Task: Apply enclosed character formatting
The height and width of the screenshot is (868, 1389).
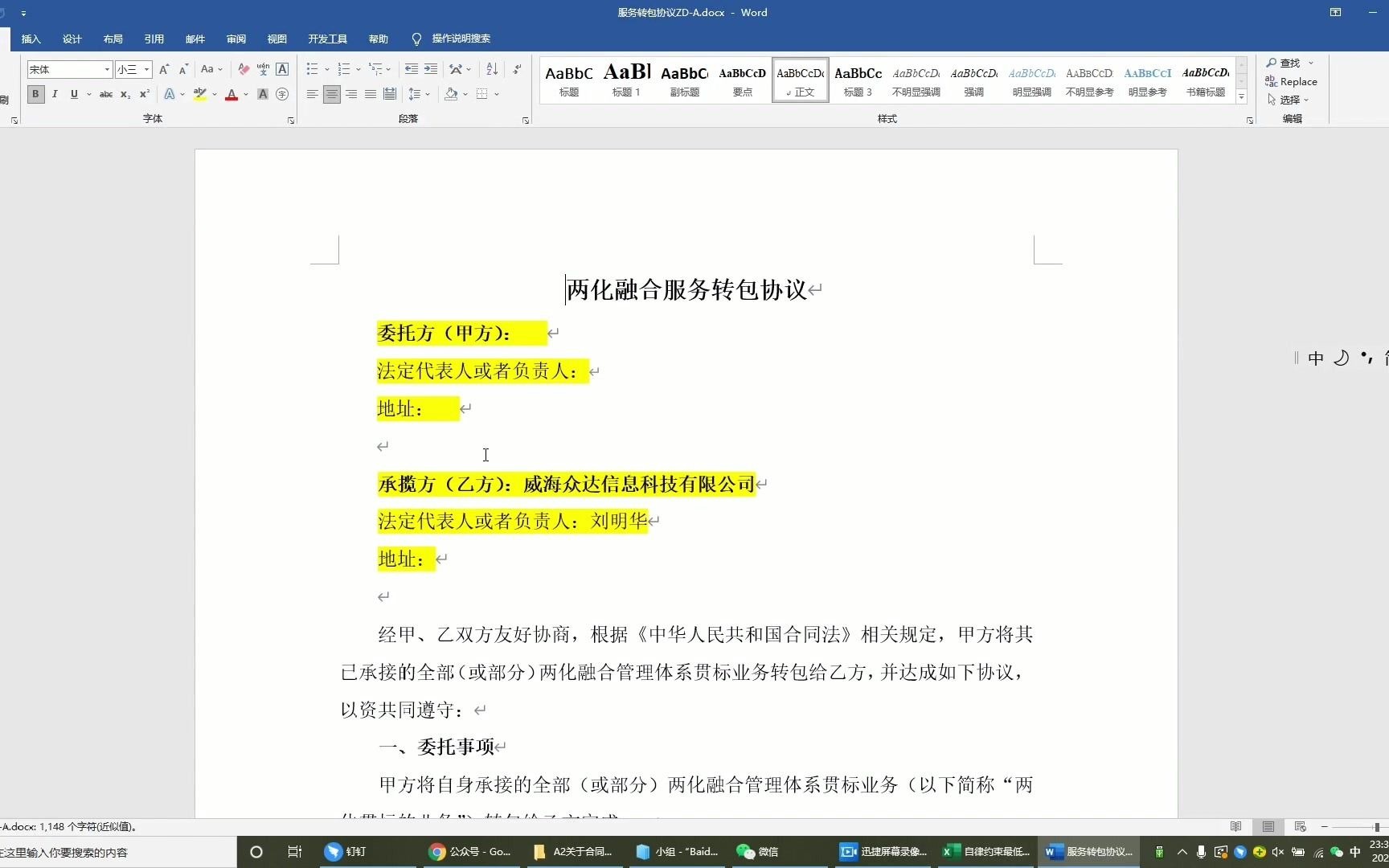Action: point(282,94)
